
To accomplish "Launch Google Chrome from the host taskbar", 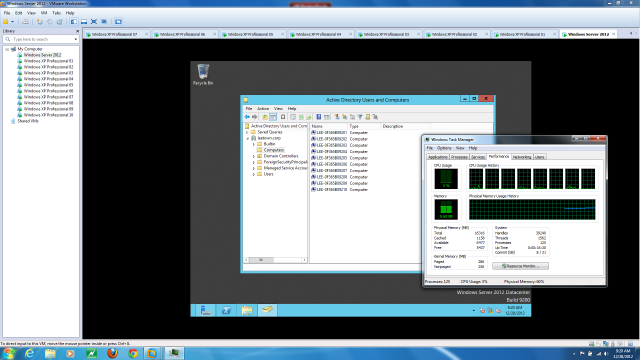I will 133,353.
